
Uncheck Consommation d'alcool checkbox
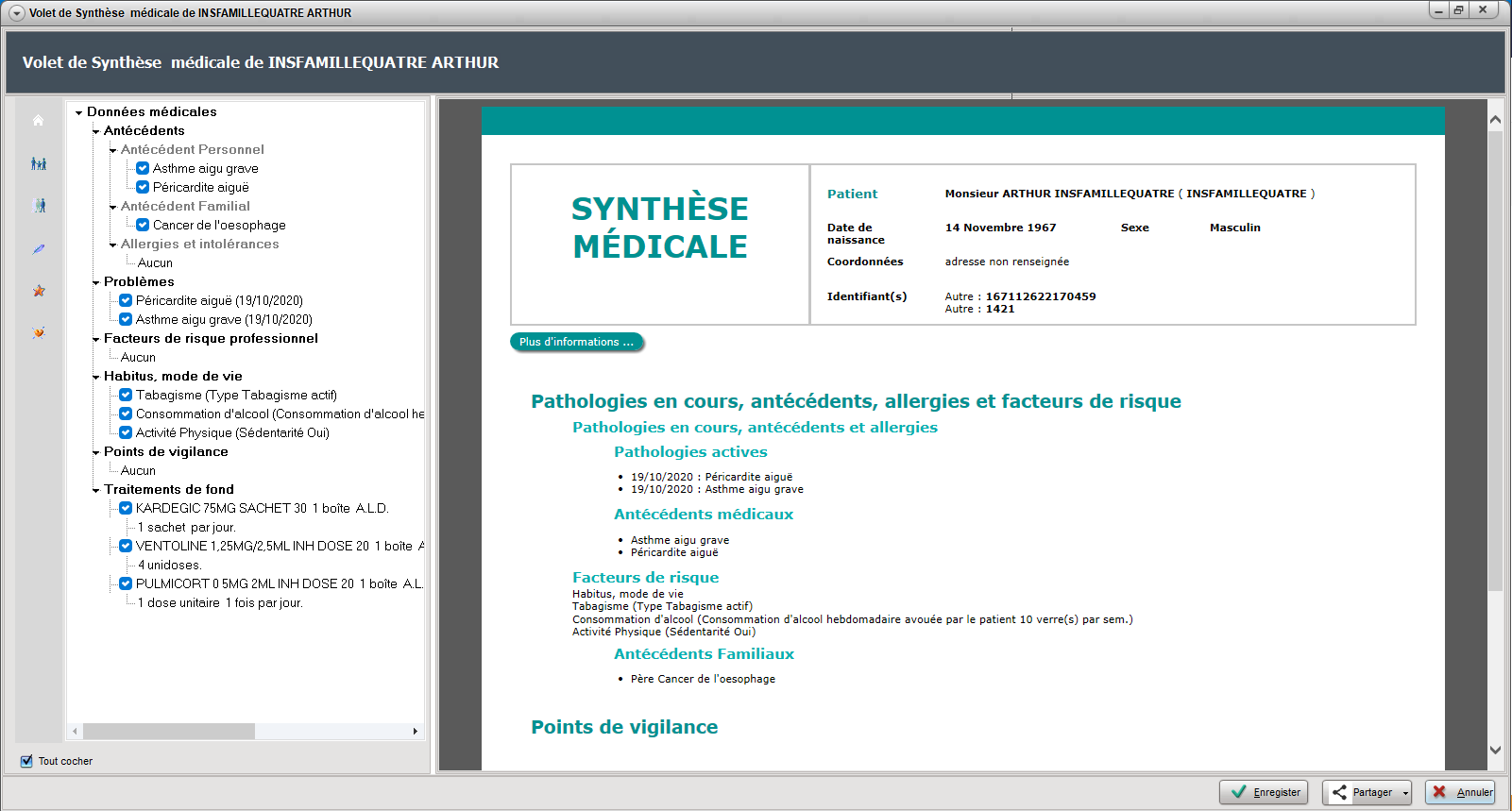pyautogui.click(x=126, y=414)
